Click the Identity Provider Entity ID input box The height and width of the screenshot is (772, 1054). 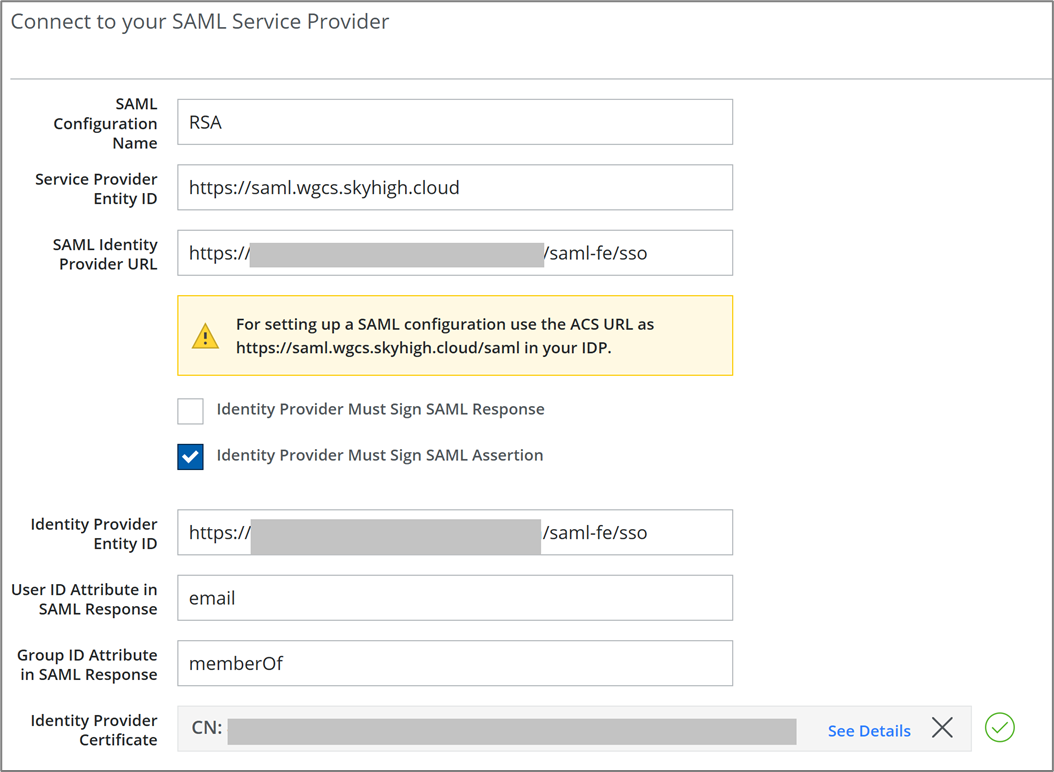454,533
